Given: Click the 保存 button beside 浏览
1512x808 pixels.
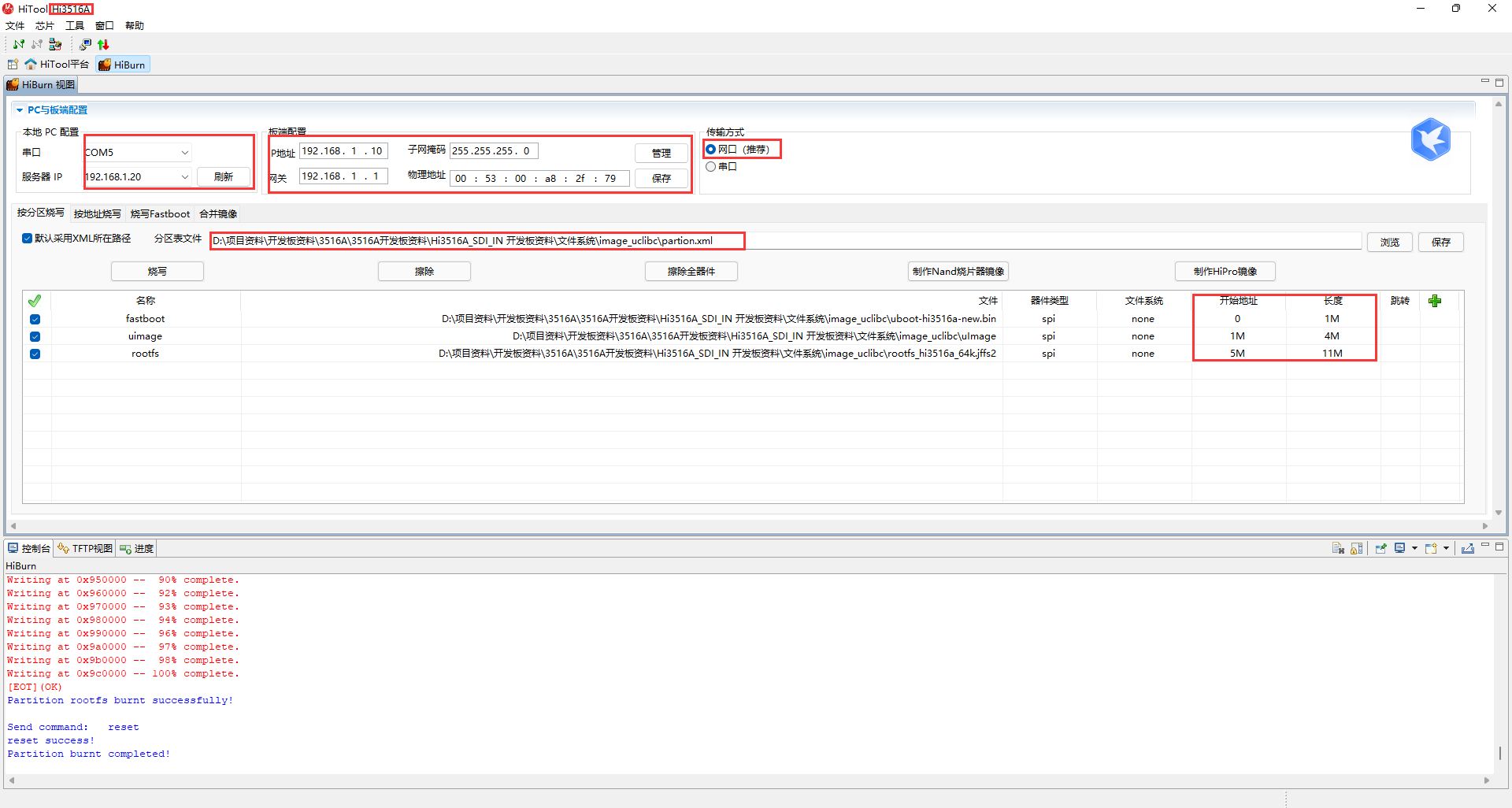Looking at the screenshot, I should tap(1441, 242).
